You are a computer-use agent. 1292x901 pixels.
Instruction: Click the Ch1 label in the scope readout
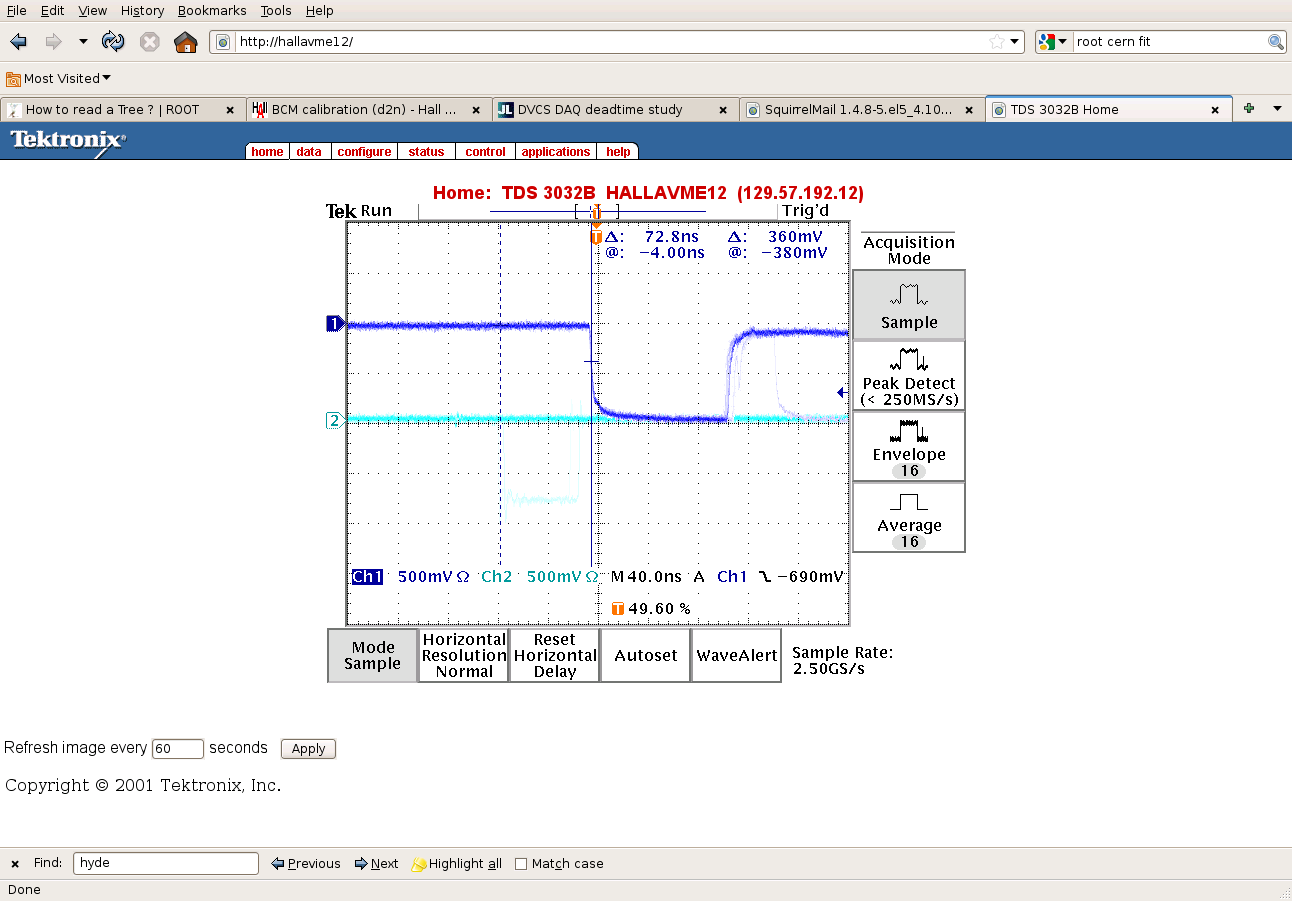[x=367, y=577]
